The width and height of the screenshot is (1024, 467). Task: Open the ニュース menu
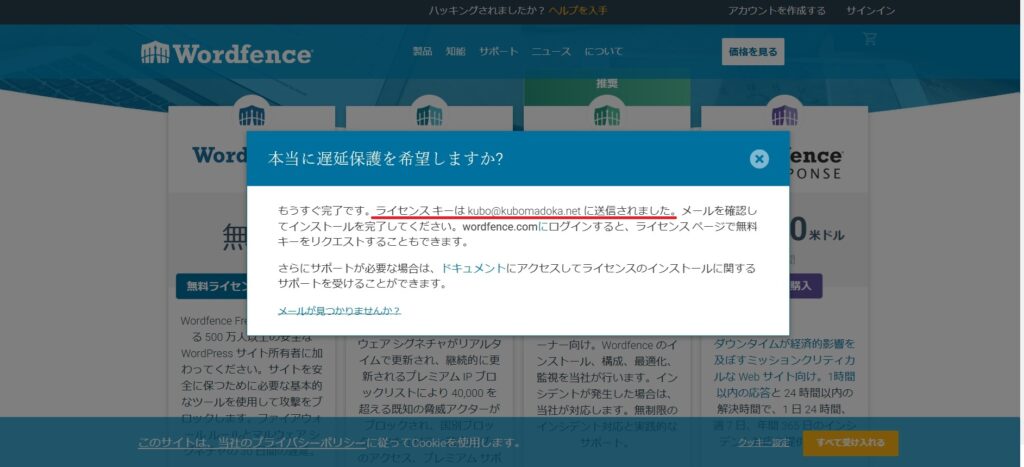click(551, 52)
